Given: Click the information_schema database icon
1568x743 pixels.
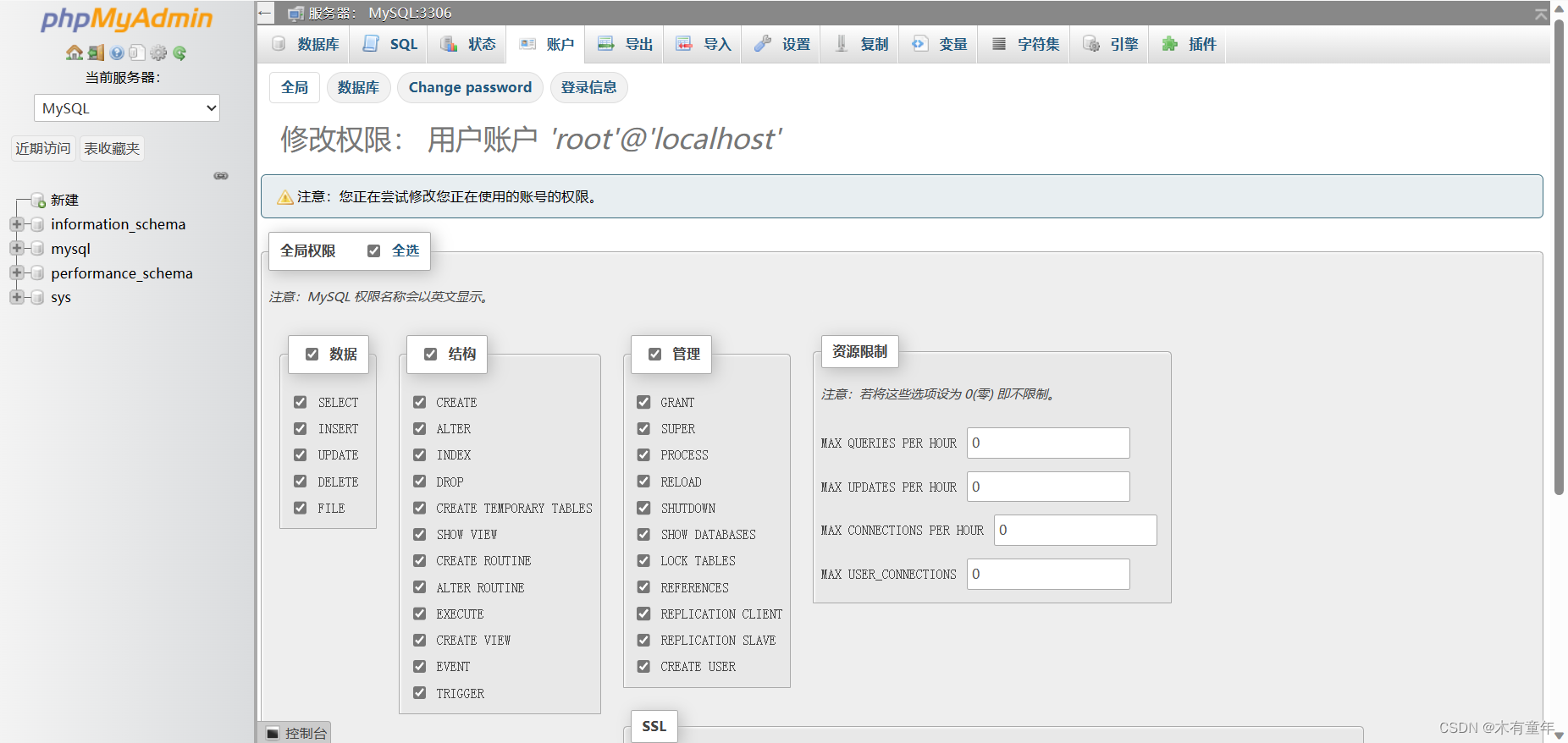Looking at the screenshot, I should tap(37, 224).
